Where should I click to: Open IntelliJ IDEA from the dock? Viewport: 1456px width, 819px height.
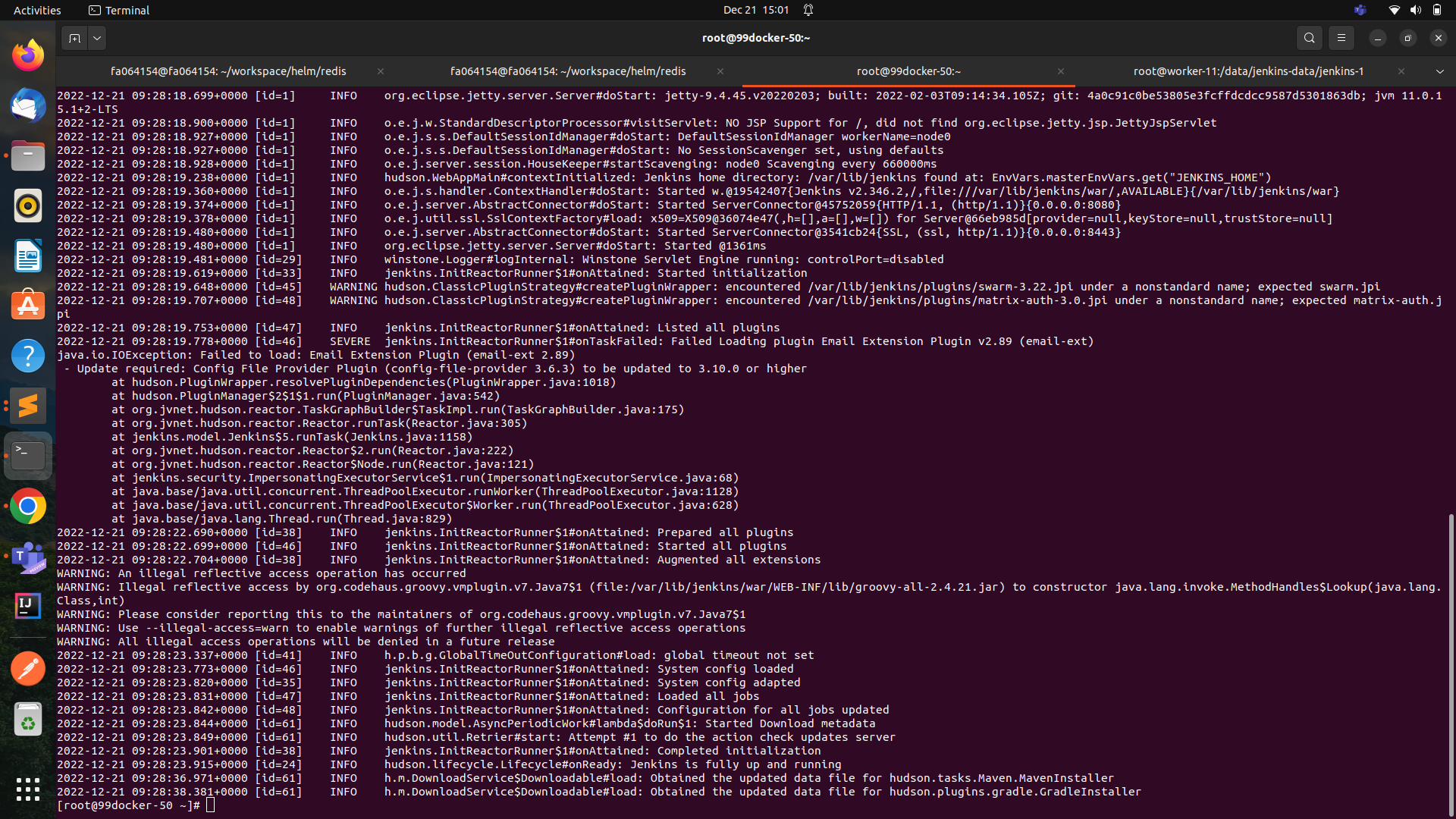point(27,606)
